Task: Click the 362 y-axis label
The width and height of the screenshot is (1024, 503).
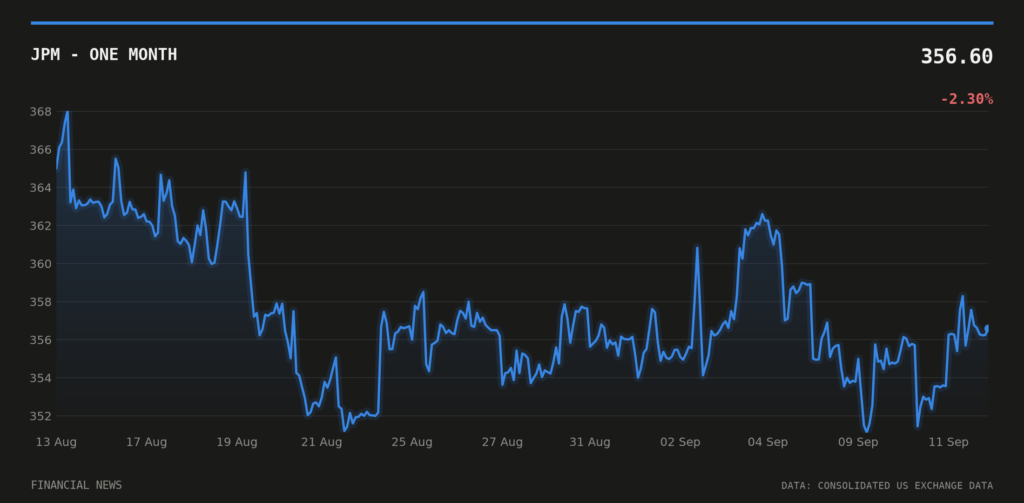Action: [x=40, y=225]
